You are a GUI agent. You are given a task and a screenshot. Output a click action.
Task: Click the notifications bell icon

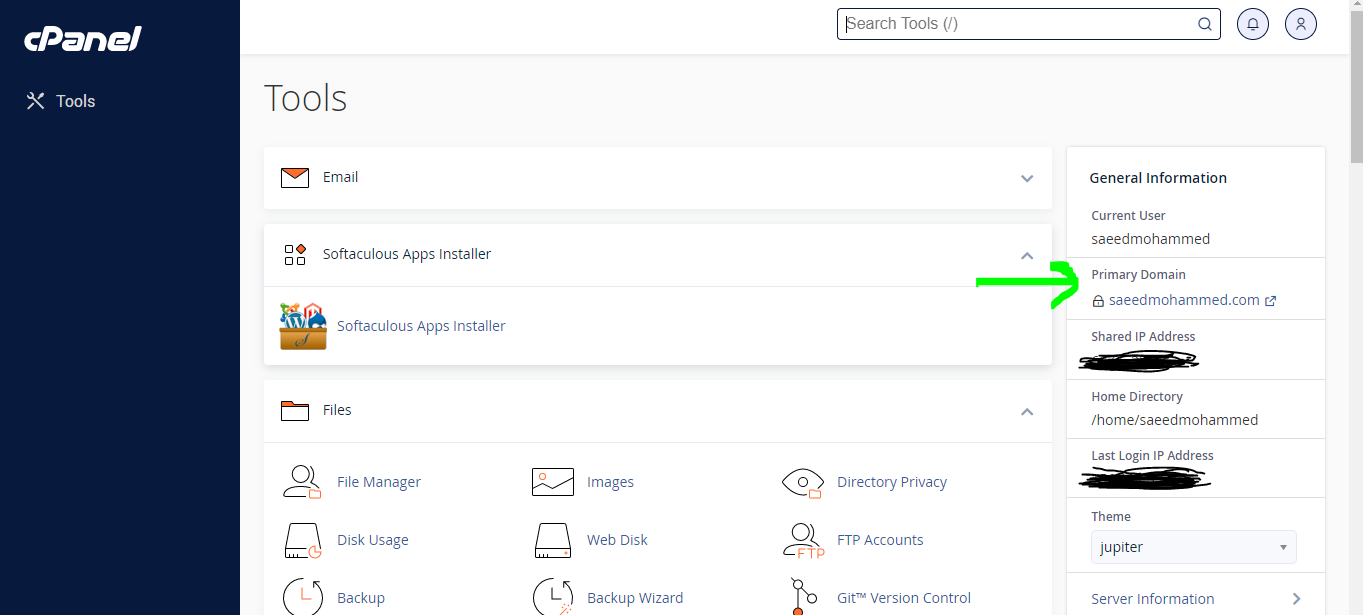[1252, 24]
